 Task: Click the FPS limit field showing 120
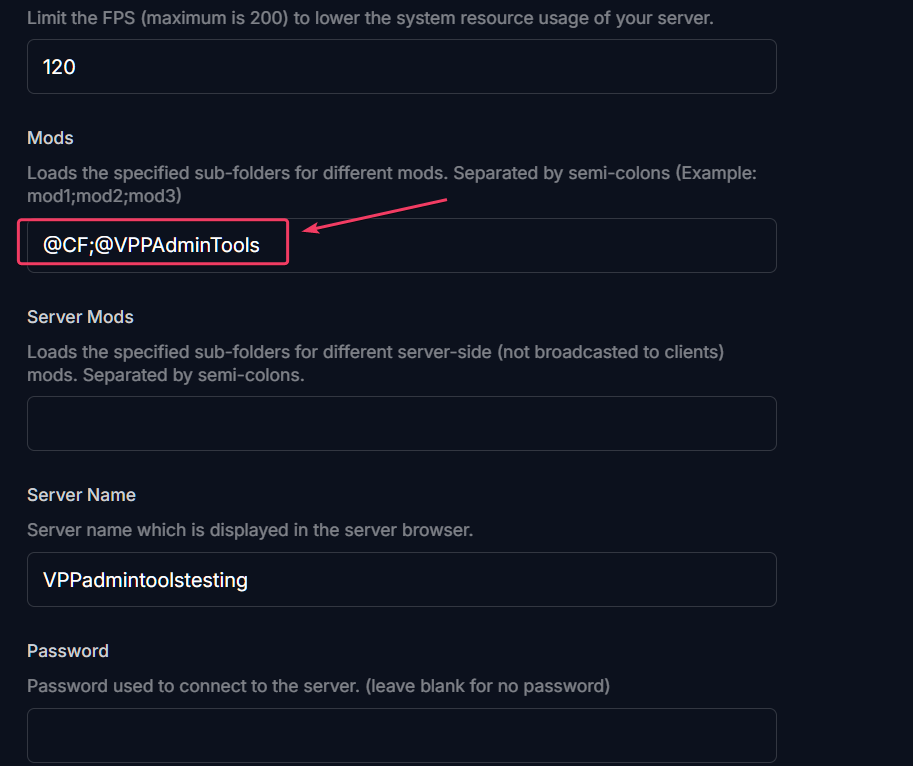click(401, 66)
